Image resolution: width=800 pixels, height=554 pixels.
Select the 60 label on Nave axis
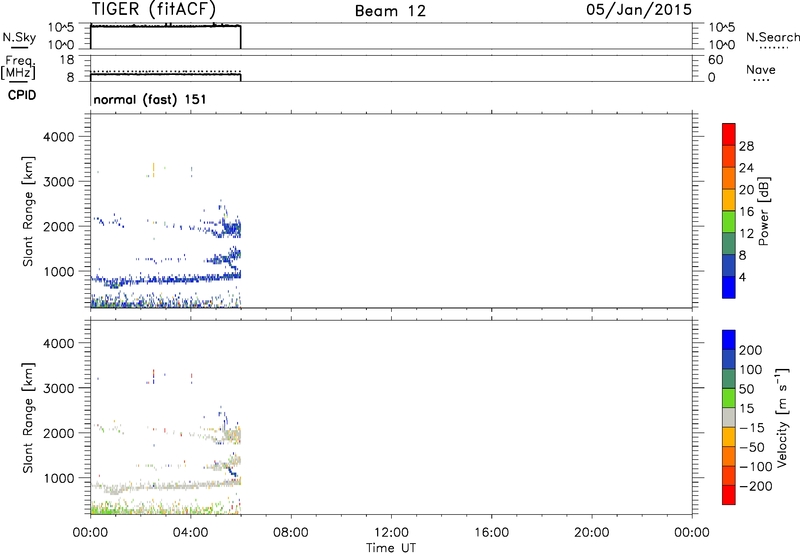715,60
